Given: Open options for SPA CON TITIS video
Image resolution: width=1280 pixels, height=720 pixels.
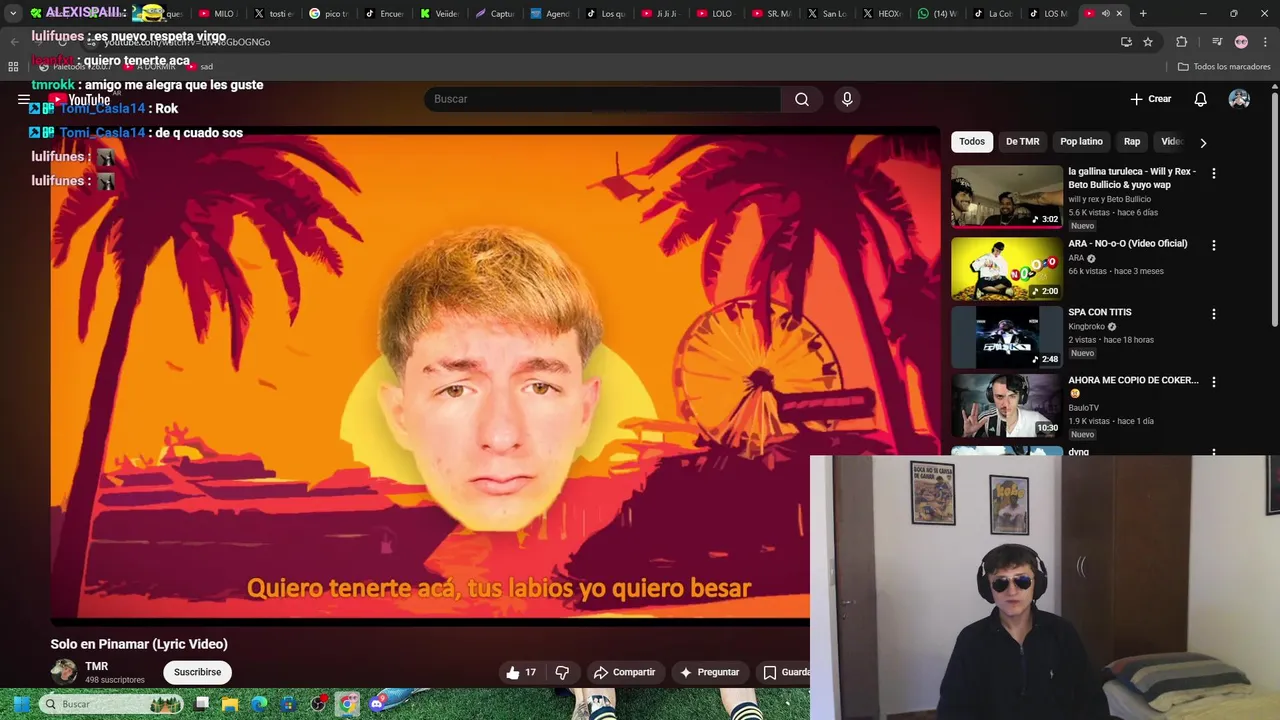Looking at the screenshot, I should 1213,314.
